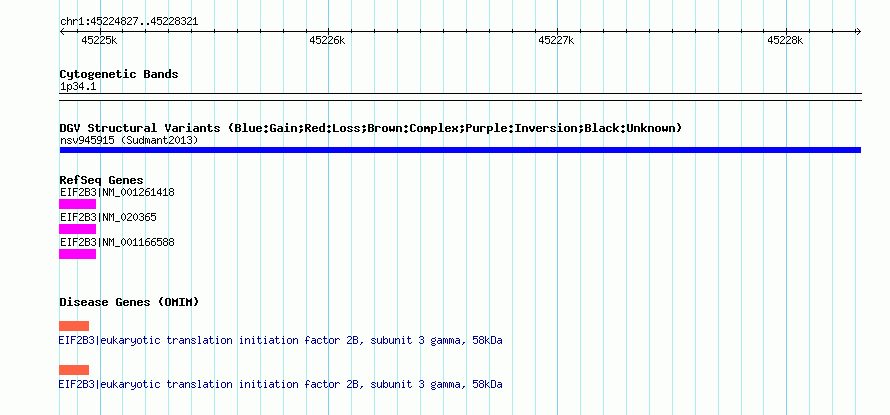Open the first EIF2B3 eukaryotic translation initiation link
This screenshot has width=890, height=415.
click(280, 341)
